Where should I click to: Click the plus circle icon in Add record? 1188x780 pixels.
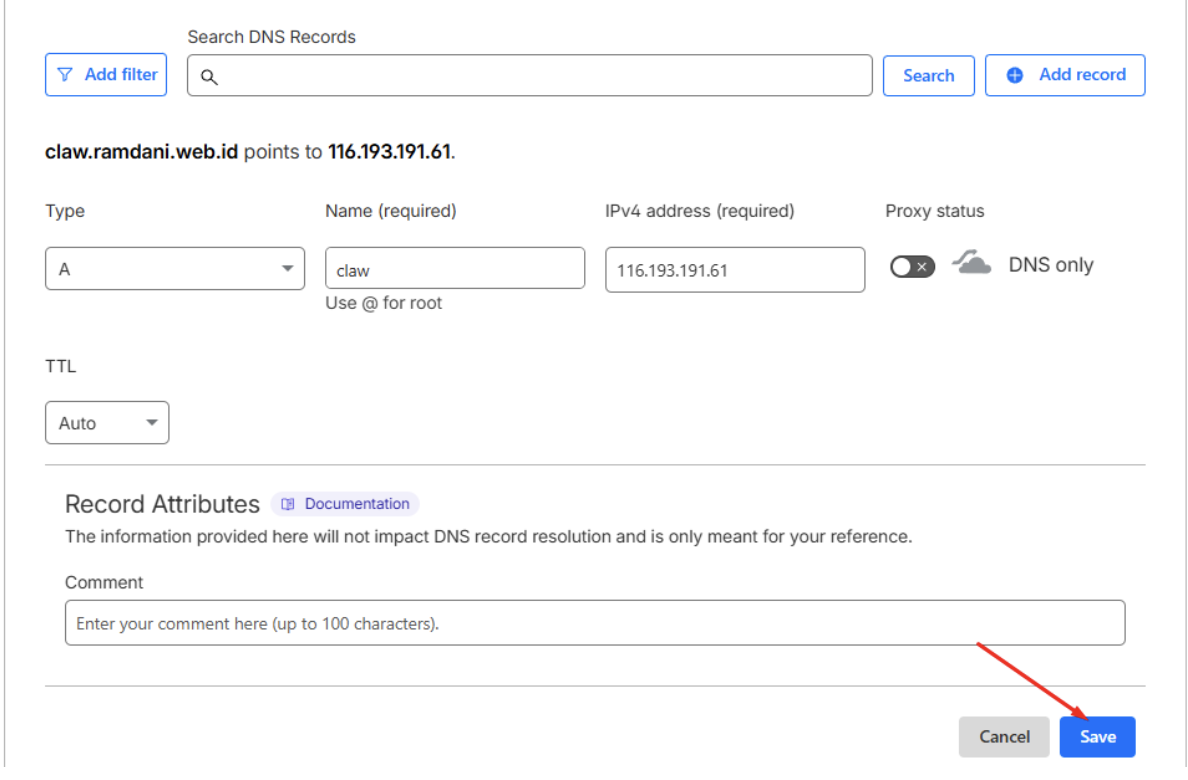[x=1014, y=75]
